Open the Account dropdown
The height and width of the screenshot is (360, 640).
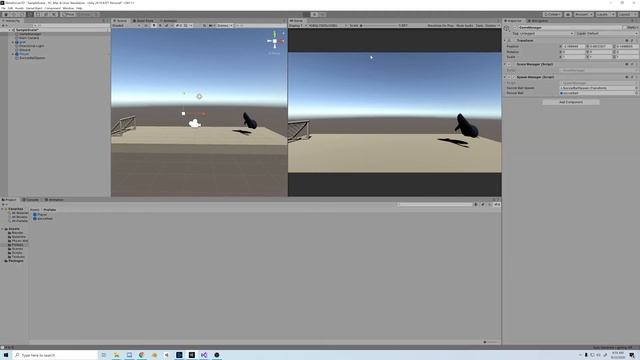[x=583, y=14]
